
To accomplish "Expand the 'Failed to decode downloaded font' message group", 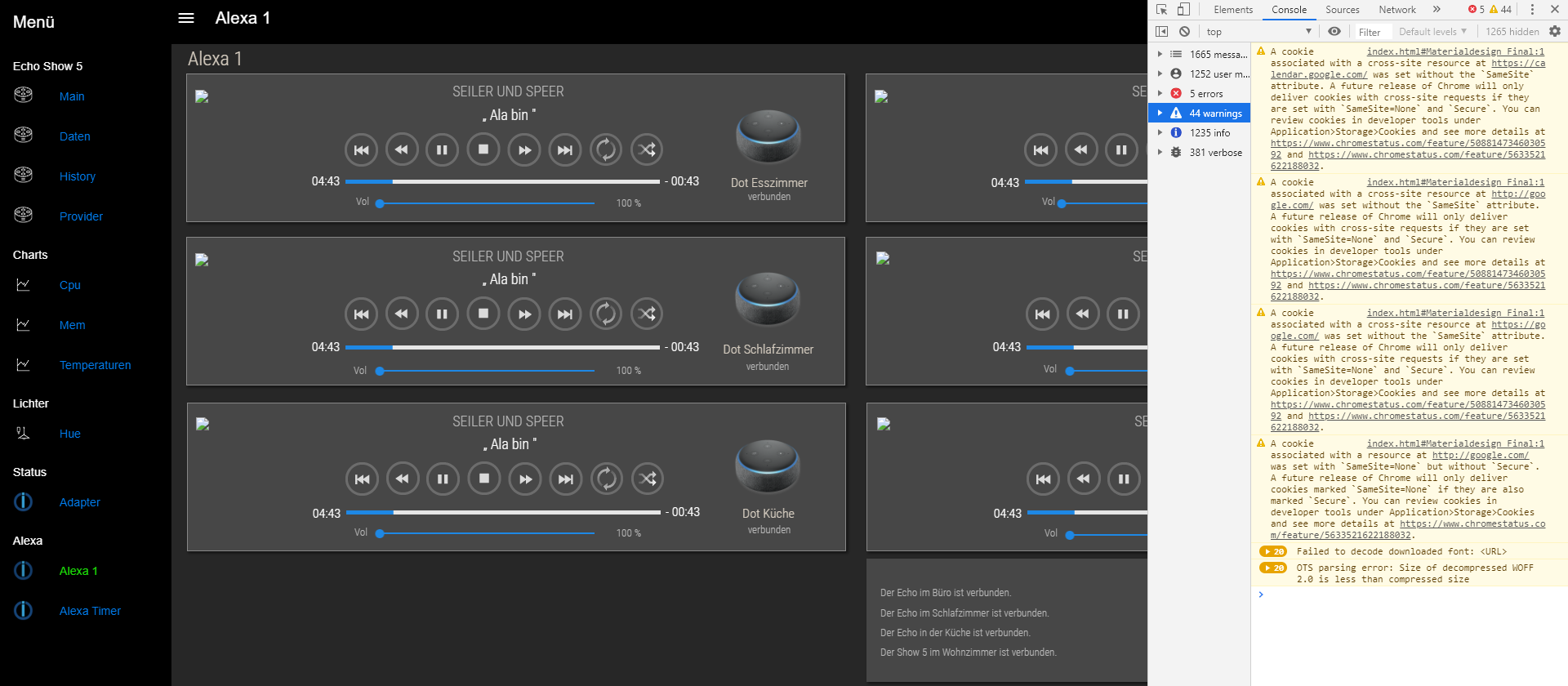I will [x=1272, y=551].
